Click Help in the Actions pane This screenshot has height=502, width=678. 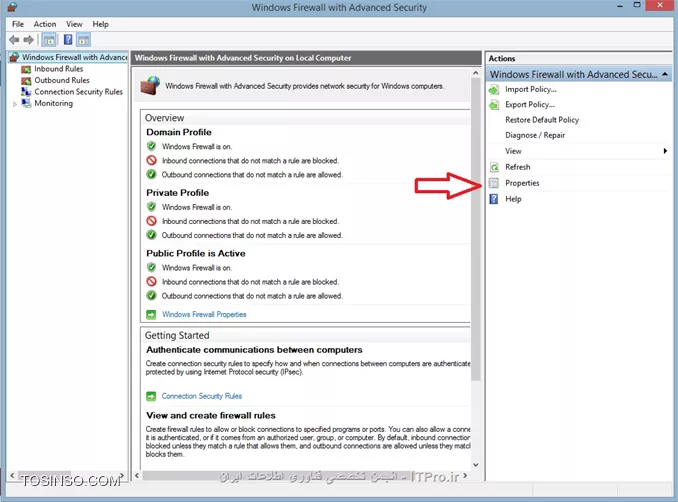click(513, 199)
